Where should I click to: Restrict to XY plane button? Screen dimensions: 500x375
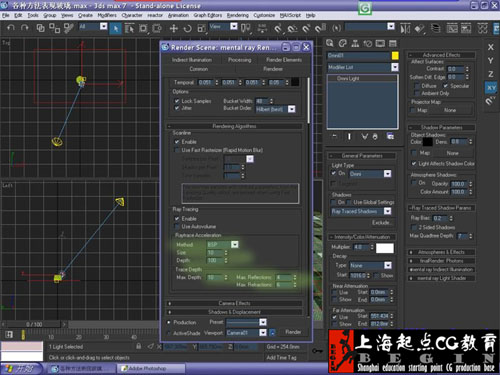coord(491,88)
